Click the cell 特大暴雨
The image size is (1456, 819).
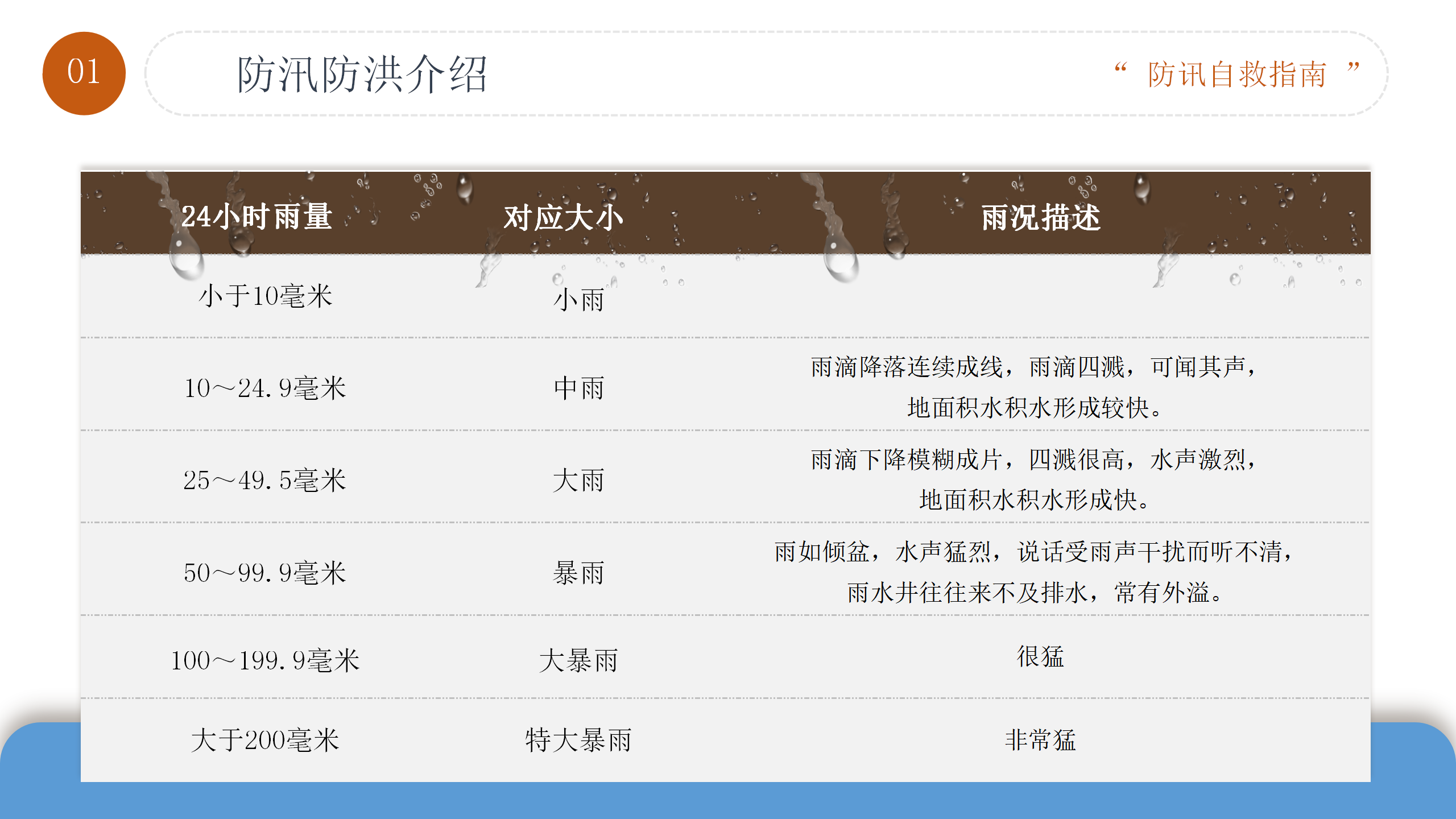[579, 741]
